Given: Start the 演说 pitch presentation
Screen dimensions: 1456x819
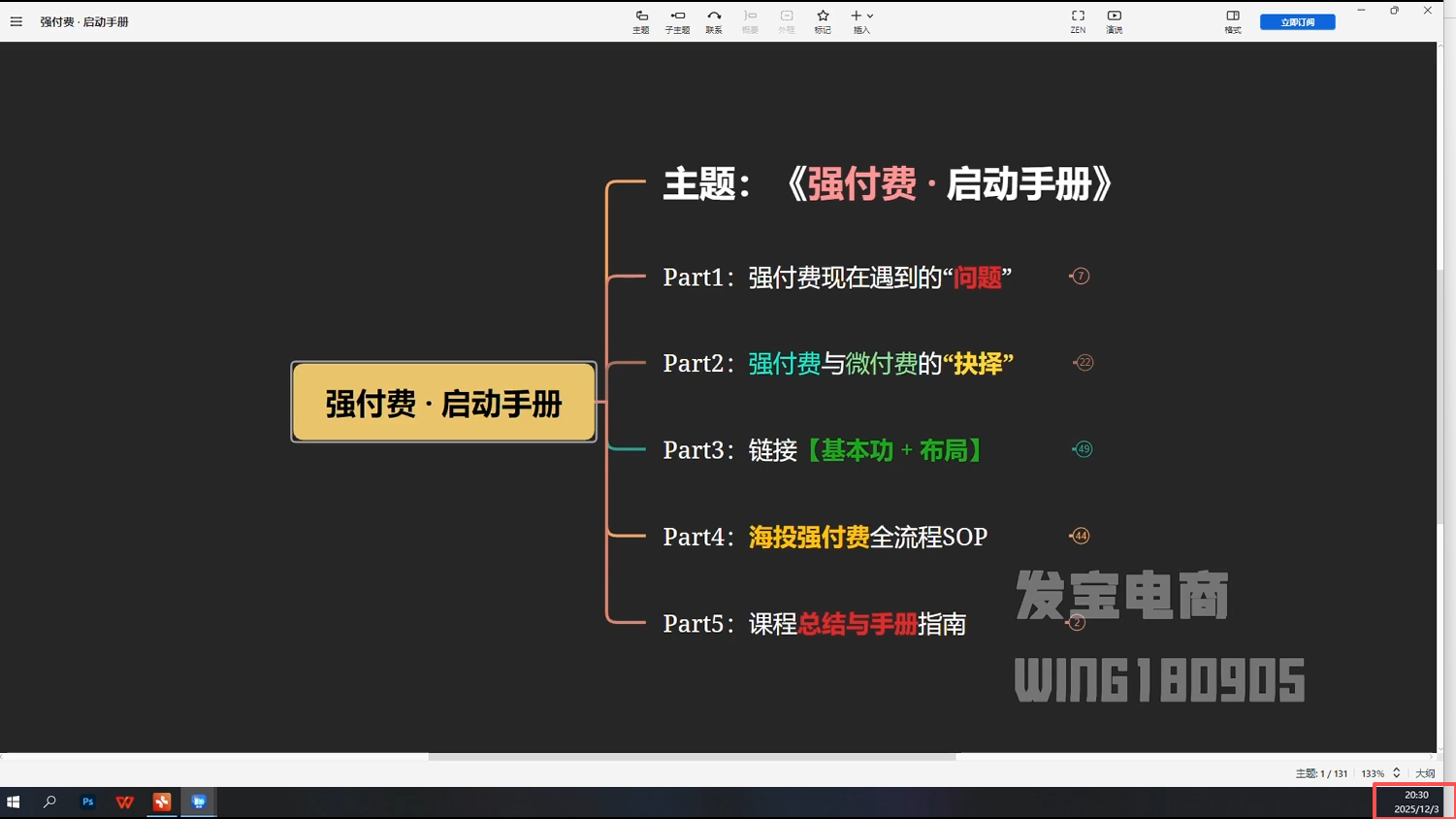Looking at the screenshot, I should click(1114, 21).
